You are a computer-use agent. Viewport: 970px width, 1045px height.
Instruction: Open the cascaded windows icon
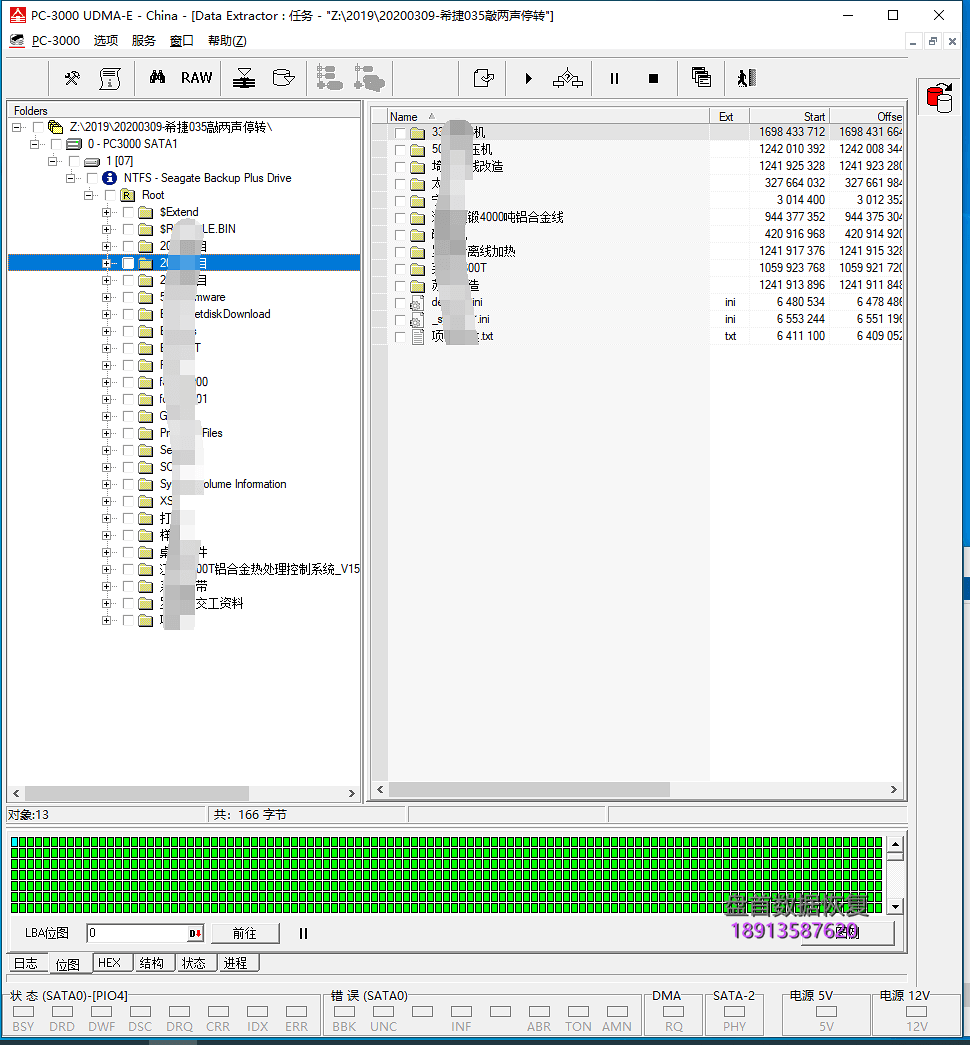point(701,77)
